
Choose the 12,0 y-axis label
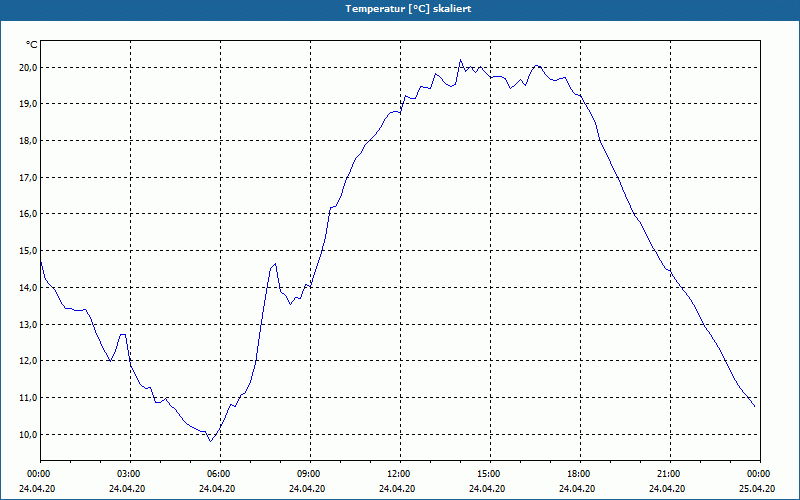[x=28, y=361]
